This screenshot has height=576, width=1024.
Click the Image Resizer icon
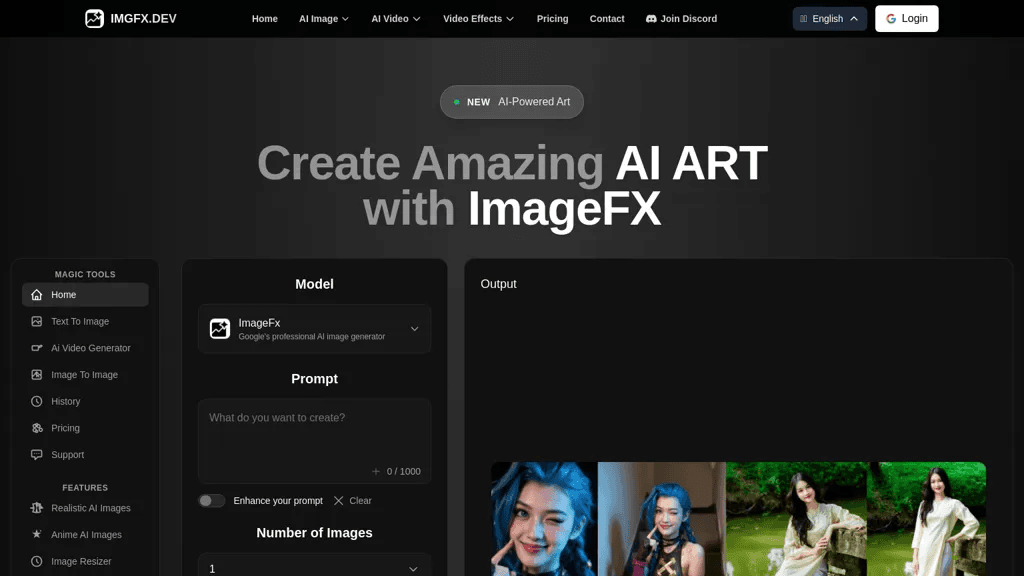coord(37,561)
